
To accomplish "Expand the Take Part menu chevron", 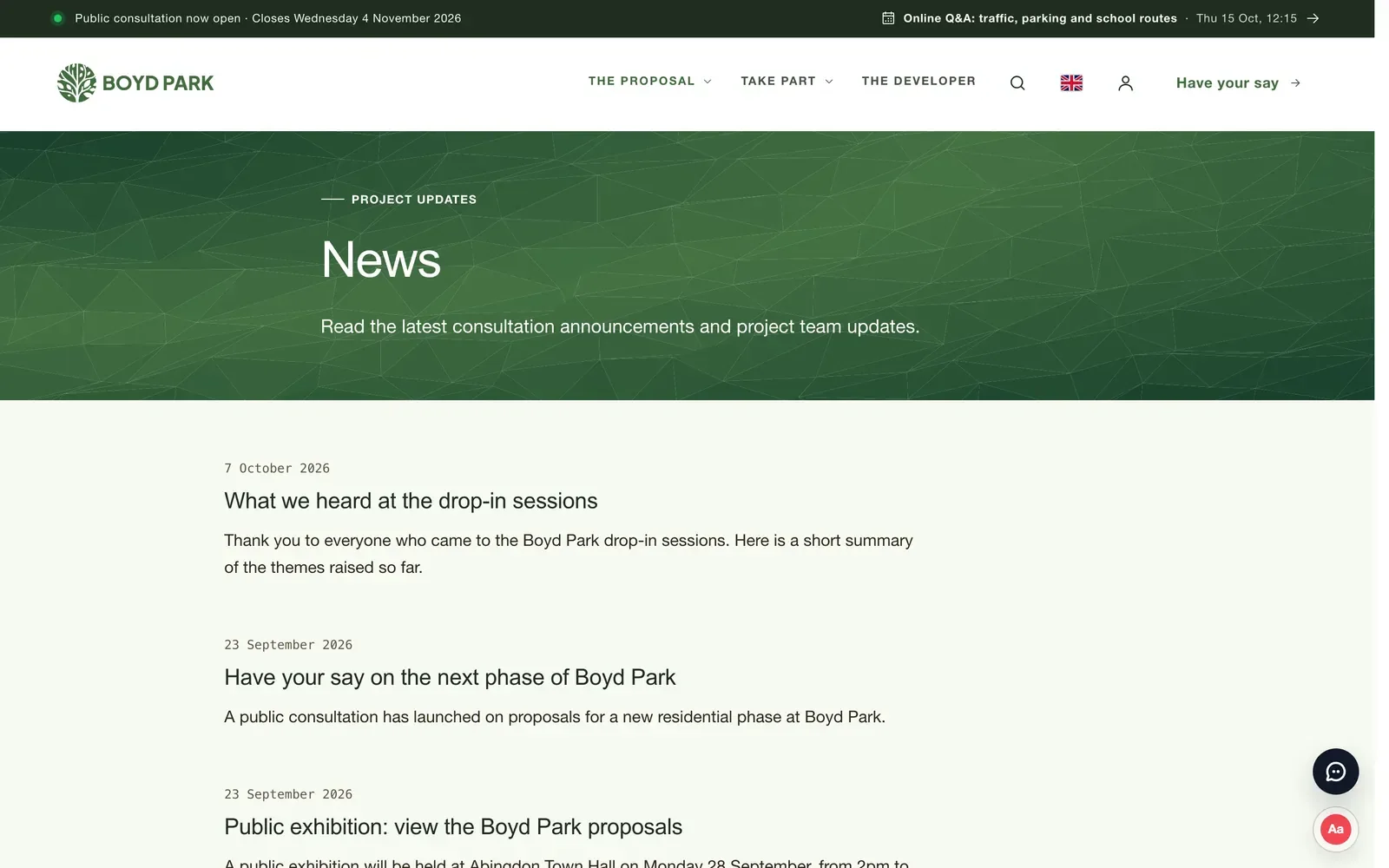I will click(x=829, y=82).
